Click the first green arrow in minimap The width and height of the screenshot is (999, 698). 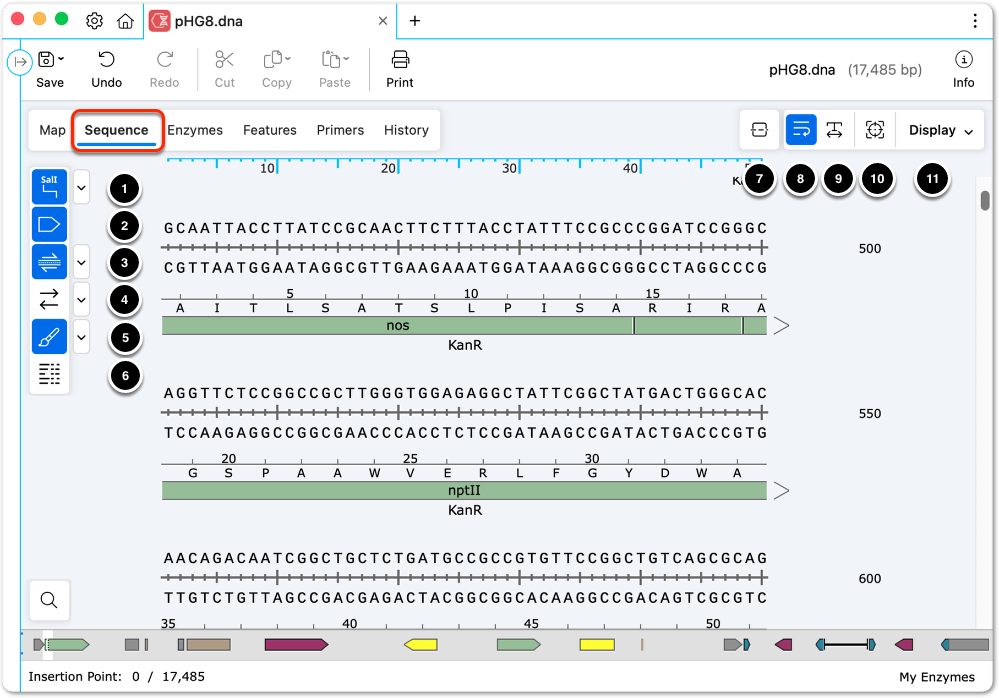click(x=68, y=645)
